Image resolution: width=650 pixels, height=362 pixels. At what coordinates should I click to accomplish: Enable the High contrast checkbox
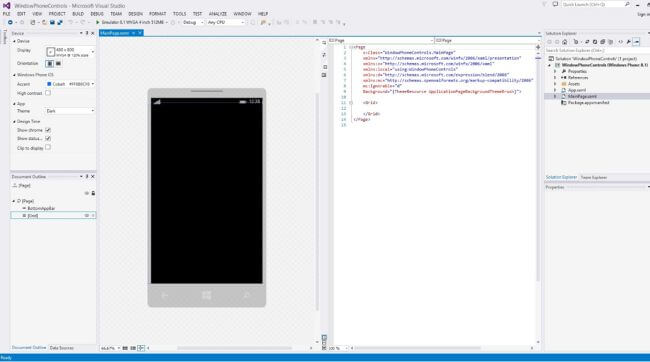(48, 93)
